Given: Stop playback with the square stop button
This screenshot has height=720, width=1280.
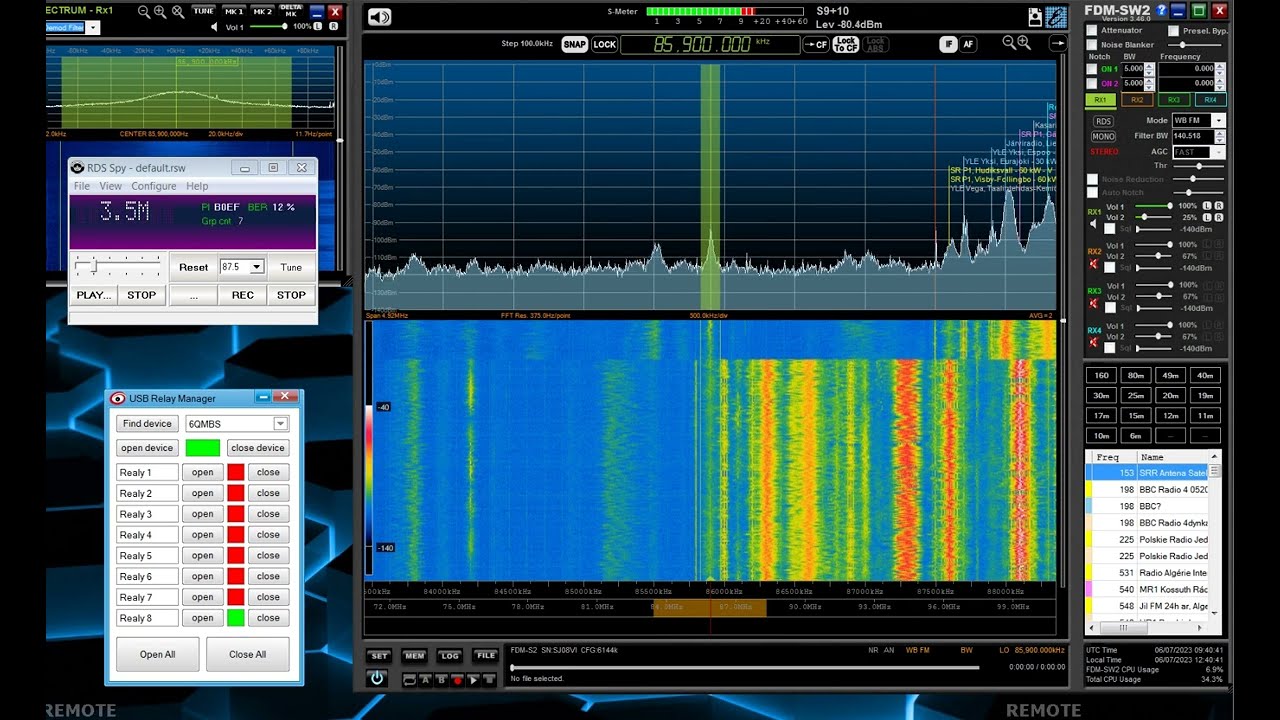Looking at the screenshot, I should pos(489,679).
